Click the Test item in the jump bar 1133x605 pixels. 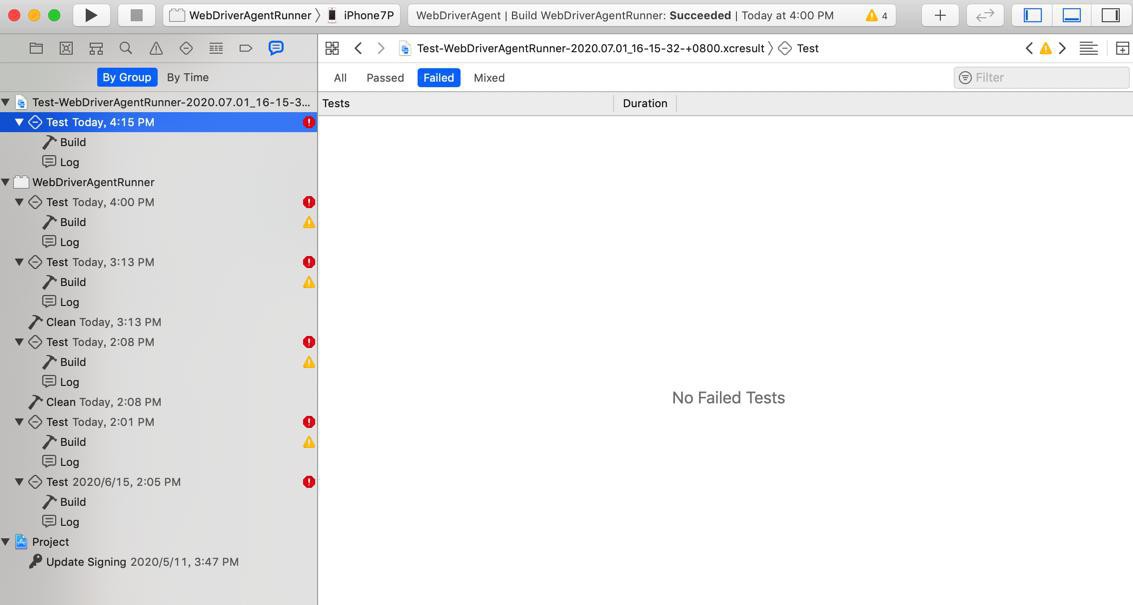pos(799,48)
